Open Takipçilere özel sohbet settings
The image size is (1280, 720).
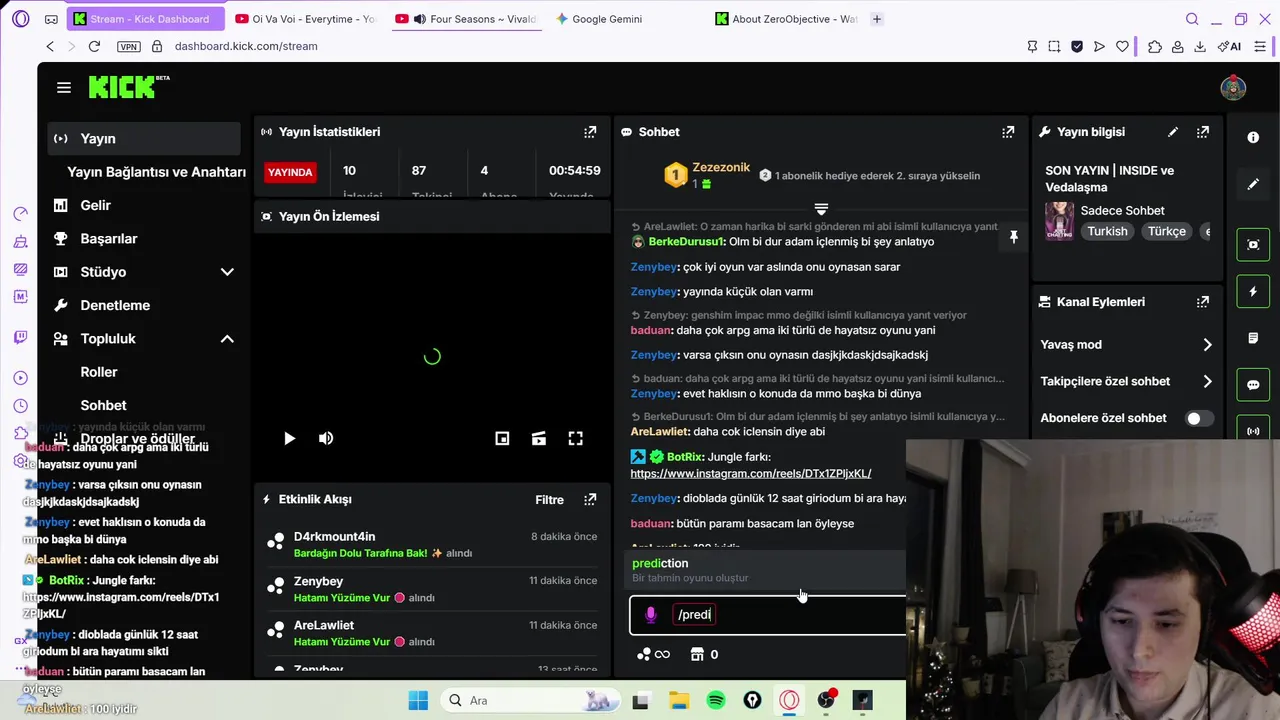[x=1126, y=381]
